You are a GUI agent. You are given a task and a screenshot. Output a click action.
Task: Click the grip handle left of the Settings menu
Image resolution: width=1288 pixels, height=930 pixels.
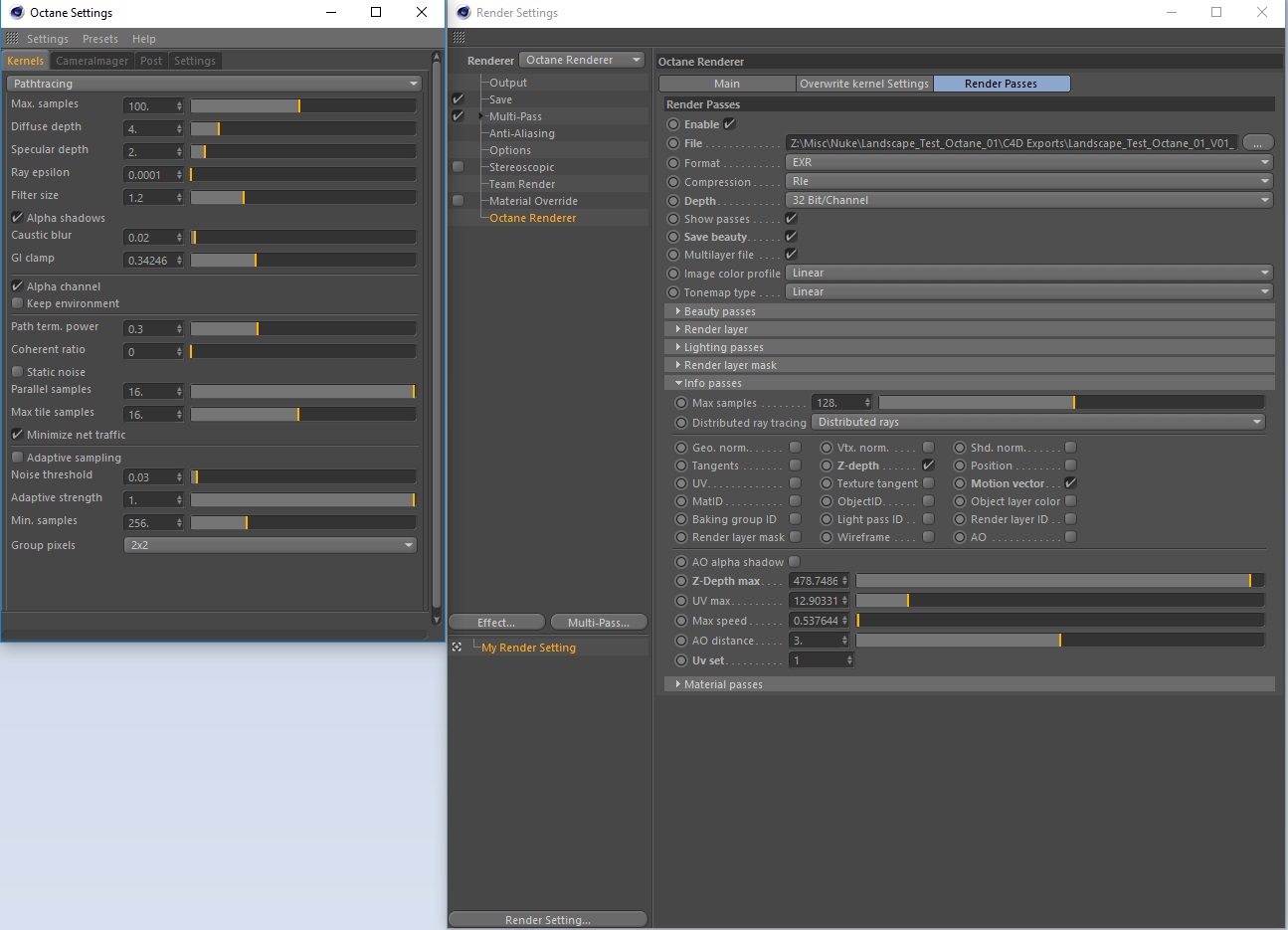click(x=12, y=38)
